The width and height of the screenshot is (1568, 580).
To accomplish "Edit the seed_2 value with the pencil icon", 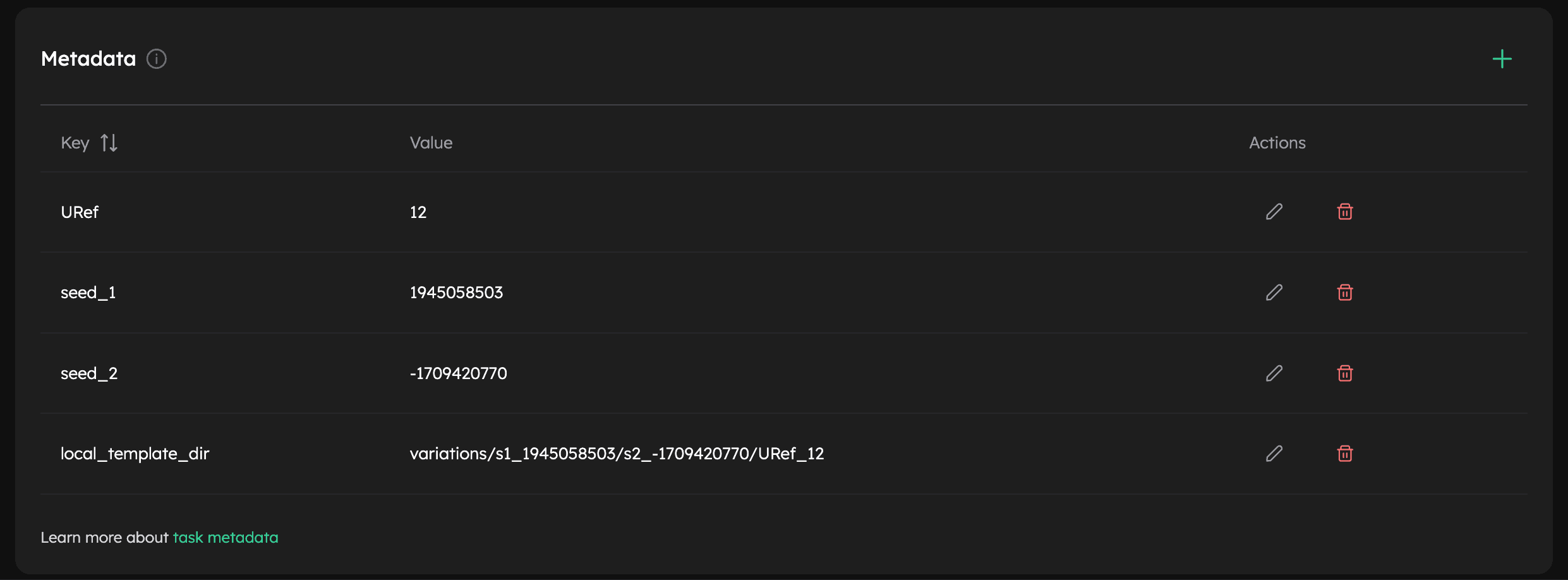I will click(x=1274, y=373).
